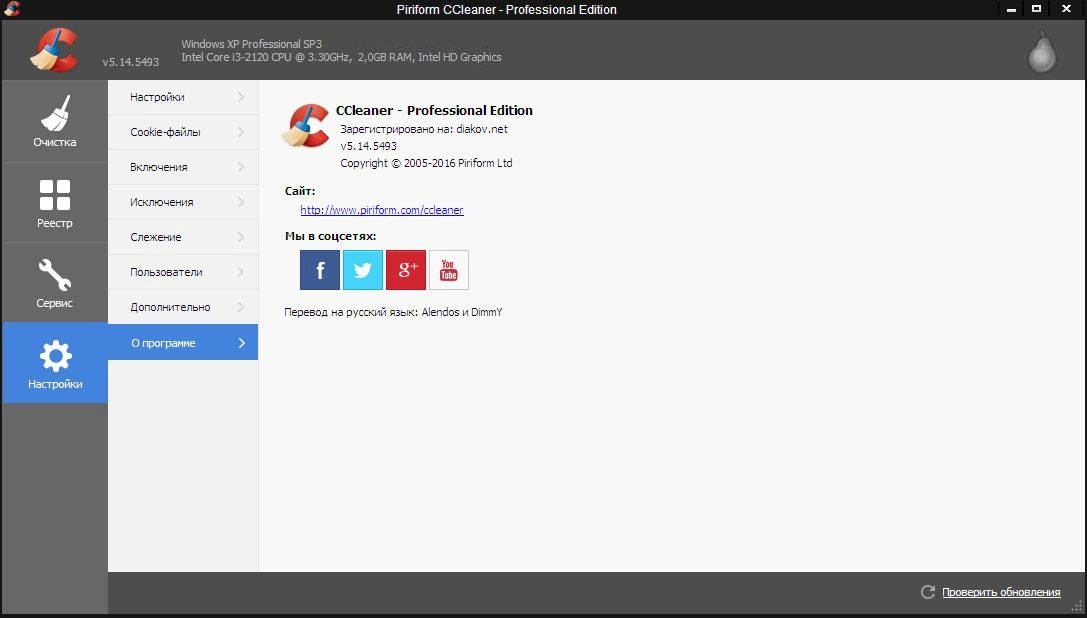Open the Twitter social page icon

(x=363, y=270)
